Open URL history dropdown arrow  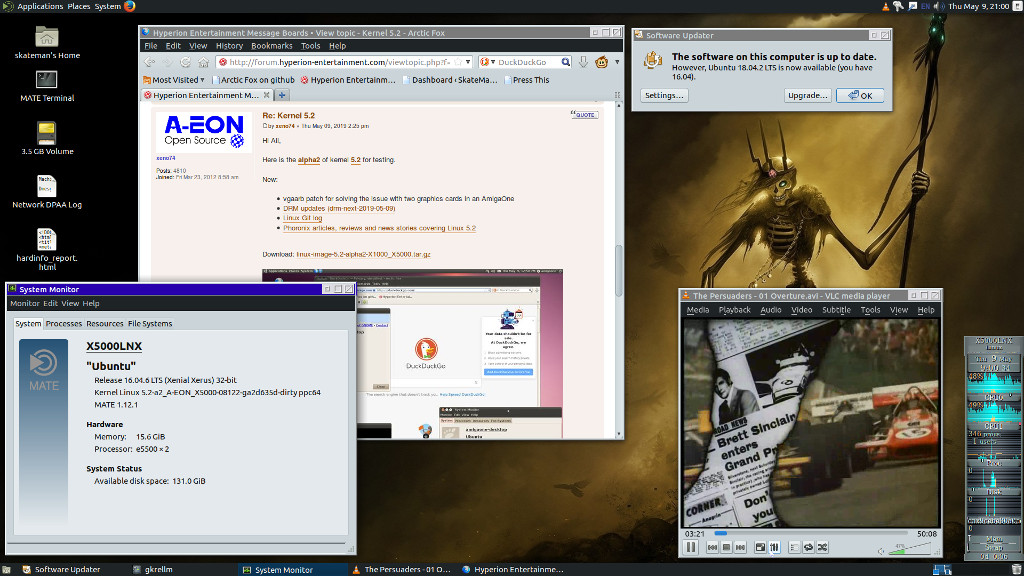point(468,62)
